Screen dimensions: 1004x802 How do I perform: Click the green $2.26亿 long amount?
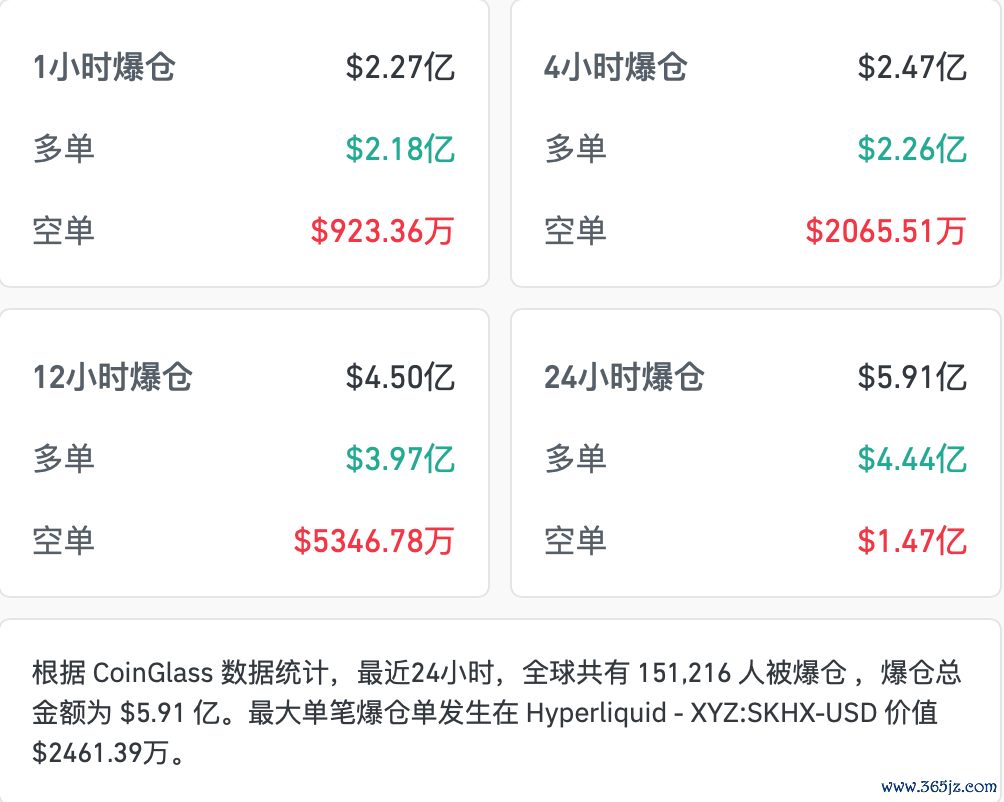click(x=912, y=149)
